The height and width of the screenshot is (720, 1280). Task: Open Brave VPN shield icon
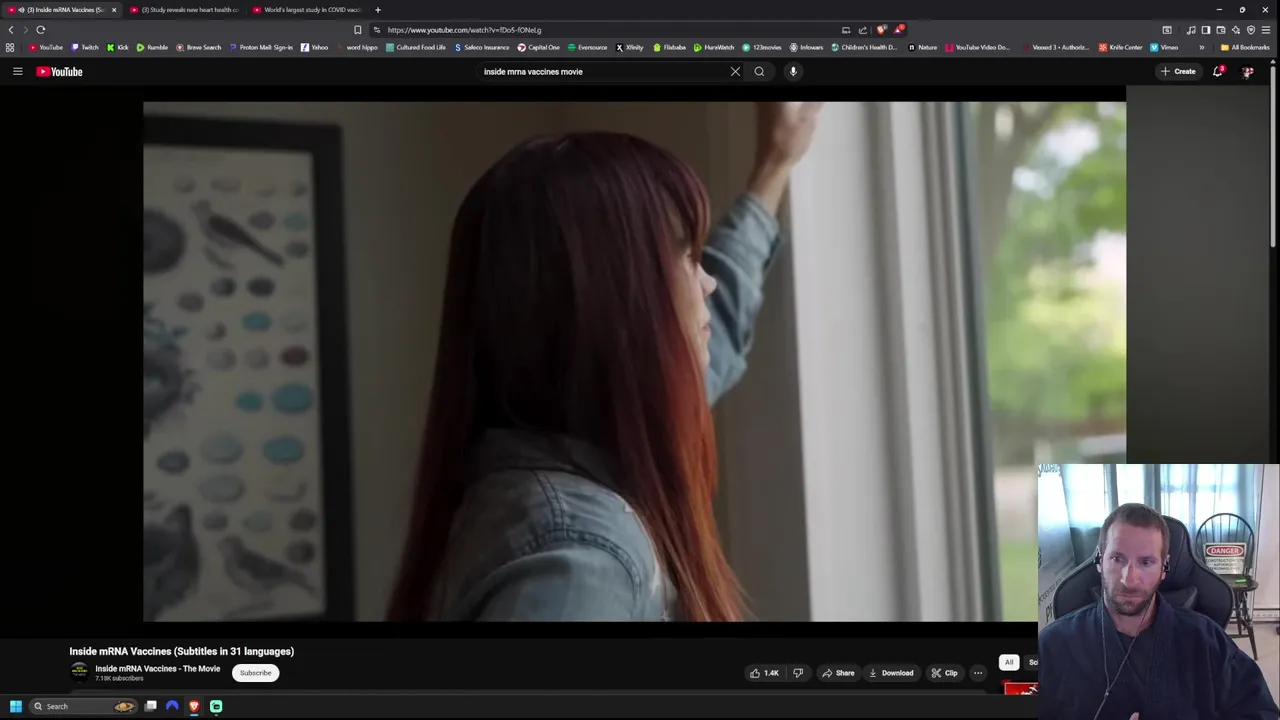[1250, 30]
